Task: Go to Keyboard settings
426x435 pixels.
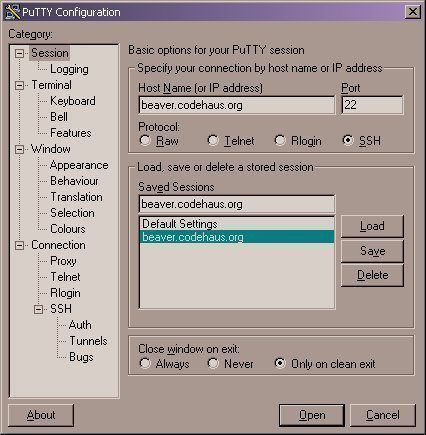Action: [x=73, y=101]
